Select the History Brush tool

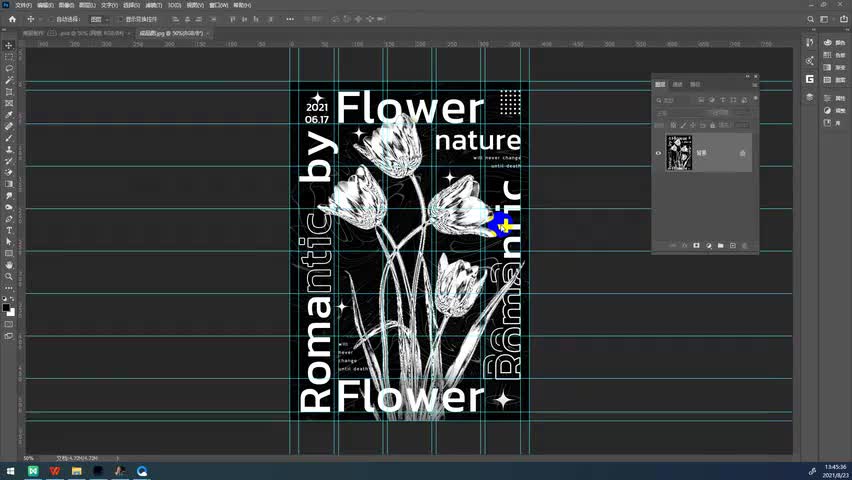[x=9, y=161]
